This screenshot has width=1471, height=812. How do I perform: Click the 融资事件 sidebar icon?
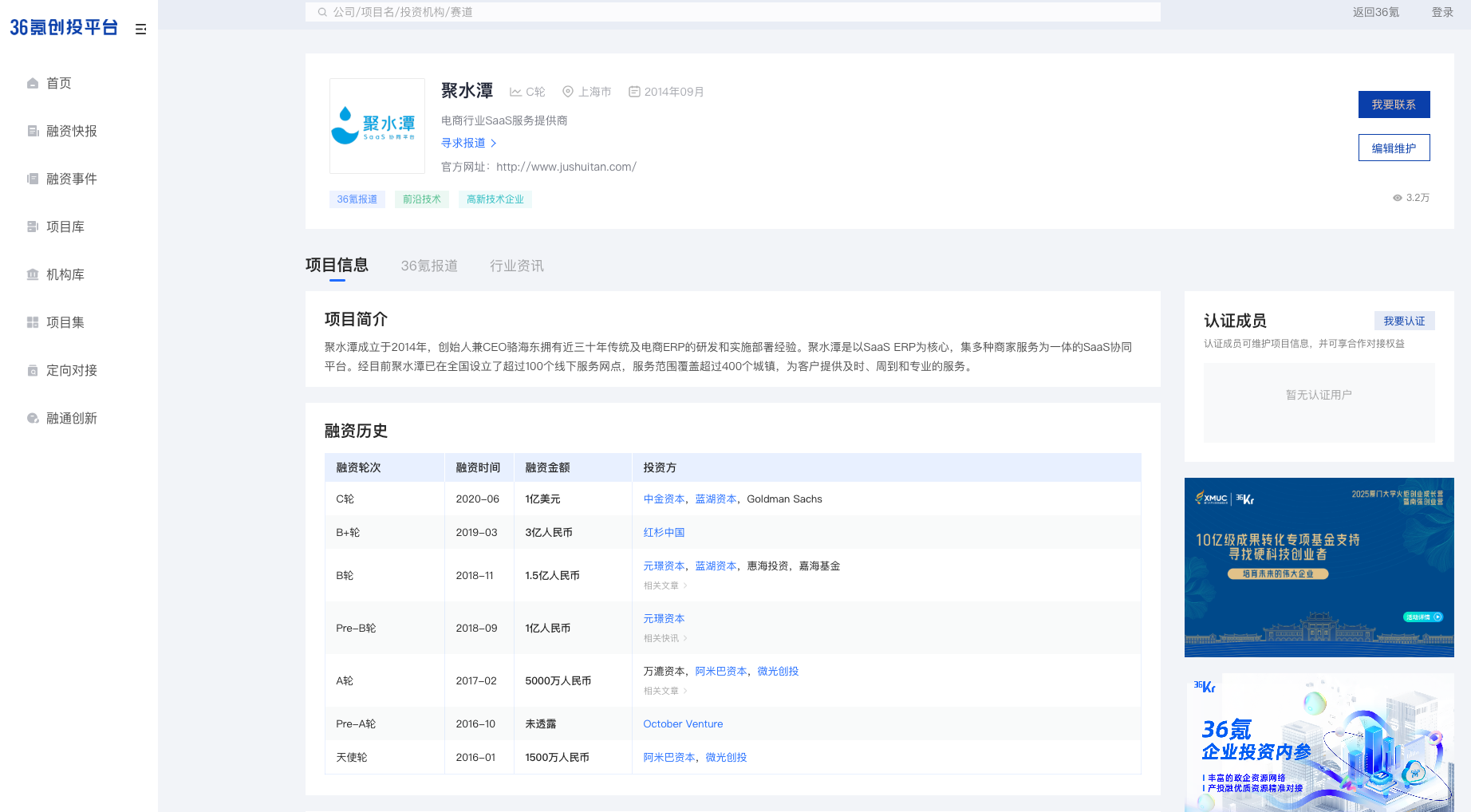tap(33, 179)
